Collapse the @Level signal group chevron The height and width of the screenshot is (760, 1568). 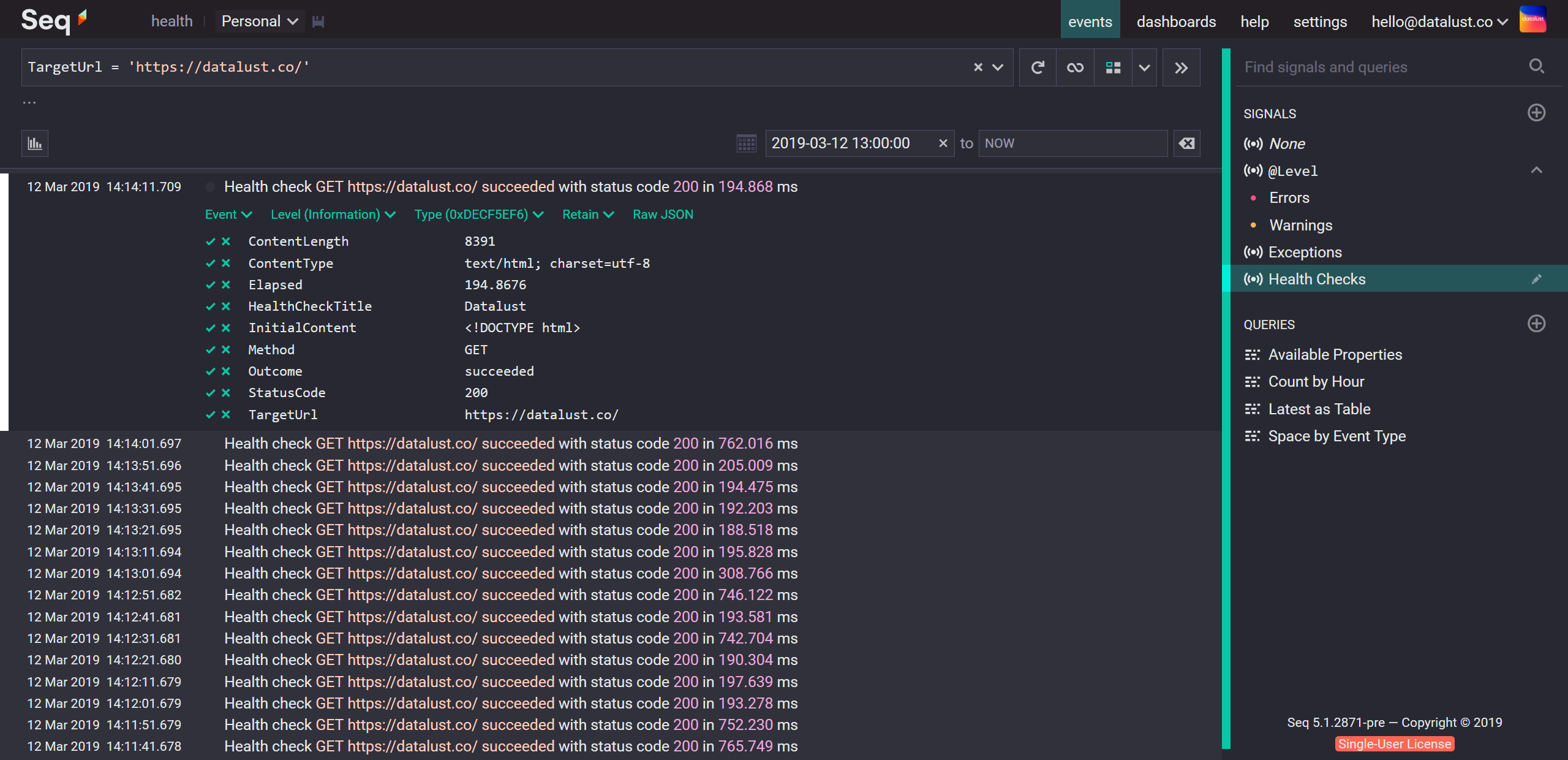click(1536, 170)
